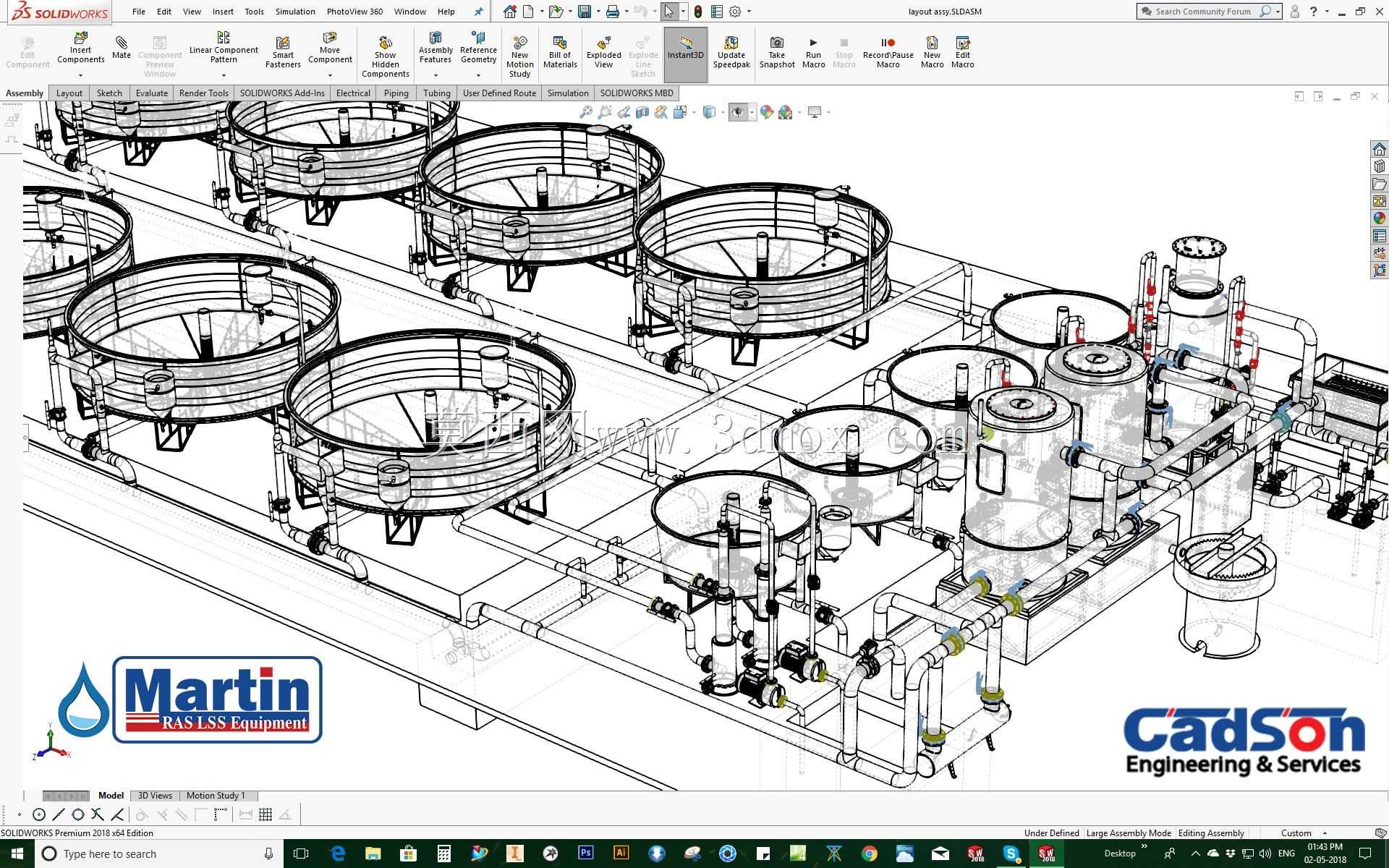Click the Mate tool
This screenshot has width=1389, height=868.
[x=122, y=48]
